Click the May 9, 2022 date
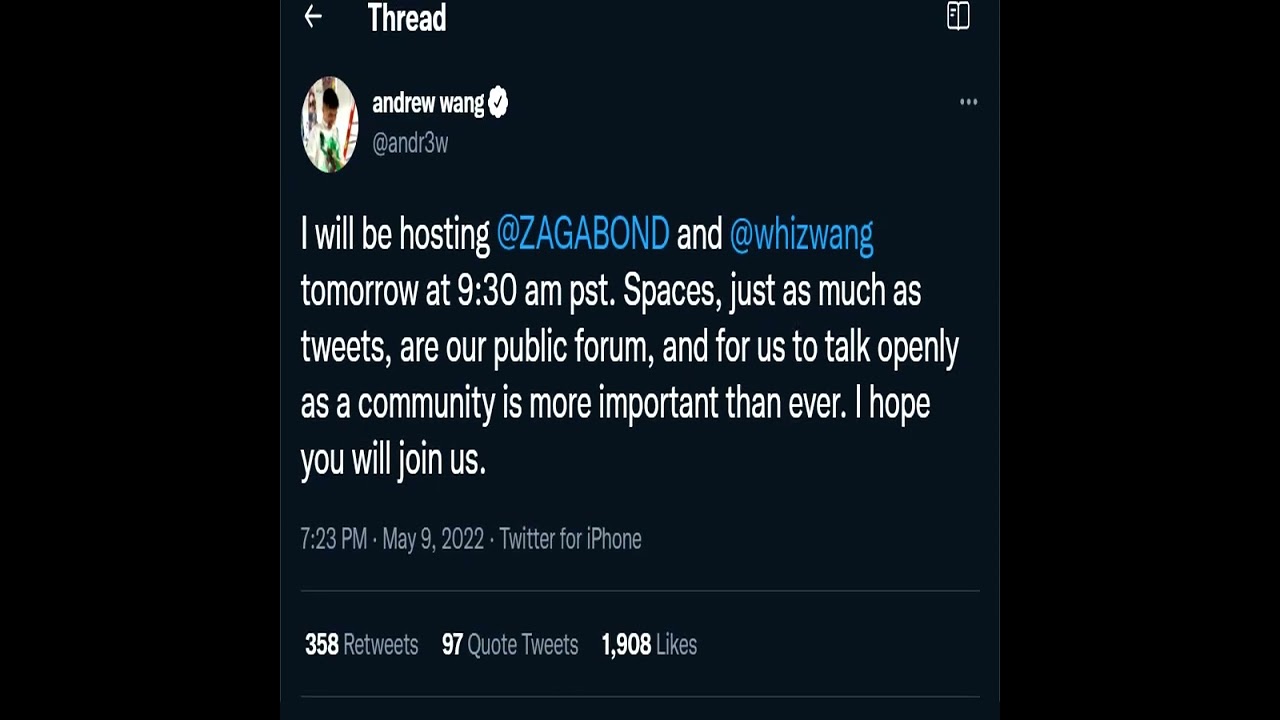1280x720 pixels. point(433,539)
